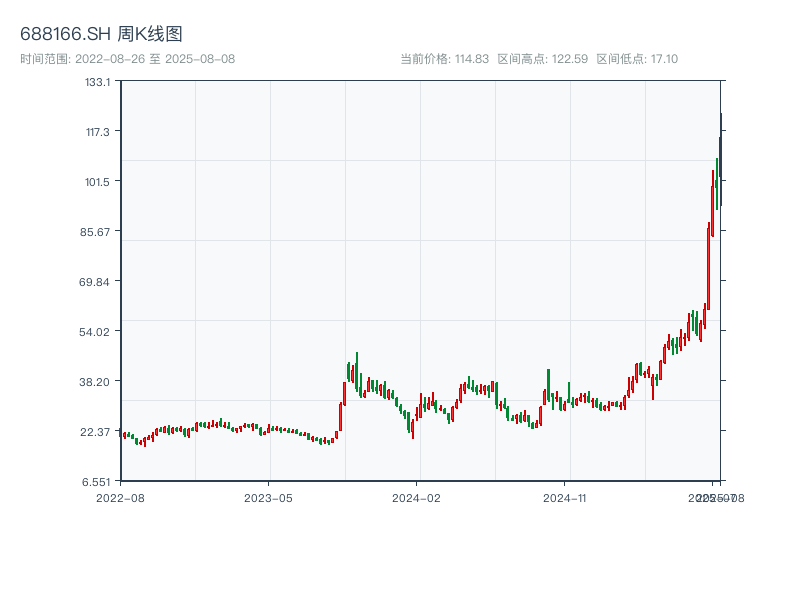
Task: Click the y-axis label 69.84
Action: click(x=94, y=282)
